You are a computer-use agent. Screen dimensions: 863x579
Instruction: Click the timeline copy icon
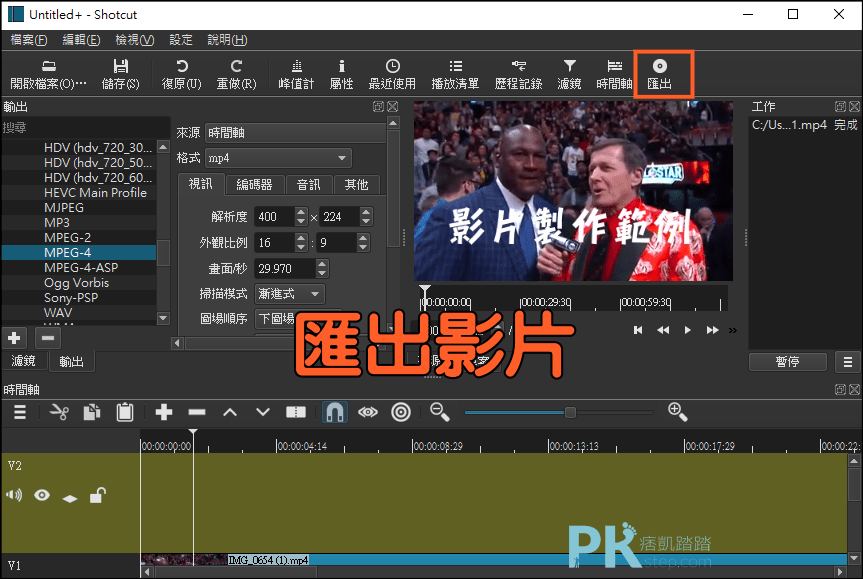pos(92,412)
